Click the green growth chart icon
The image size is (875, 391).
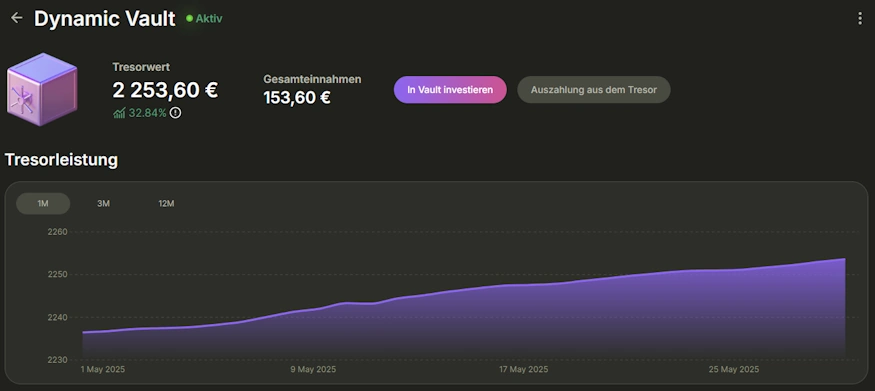pyautogui.click(x=119, y=113)
